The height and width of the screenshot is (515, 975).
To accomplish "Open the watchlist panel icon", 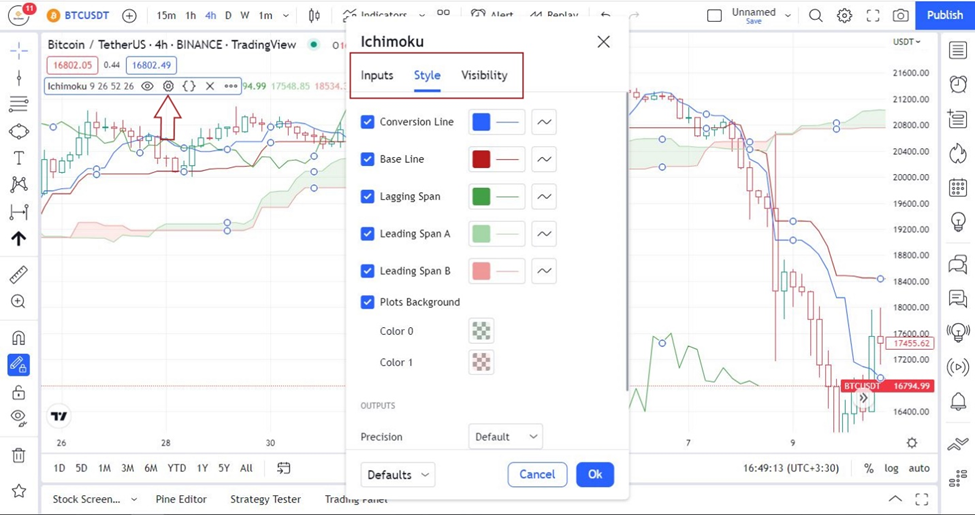I will click(958, 50).
